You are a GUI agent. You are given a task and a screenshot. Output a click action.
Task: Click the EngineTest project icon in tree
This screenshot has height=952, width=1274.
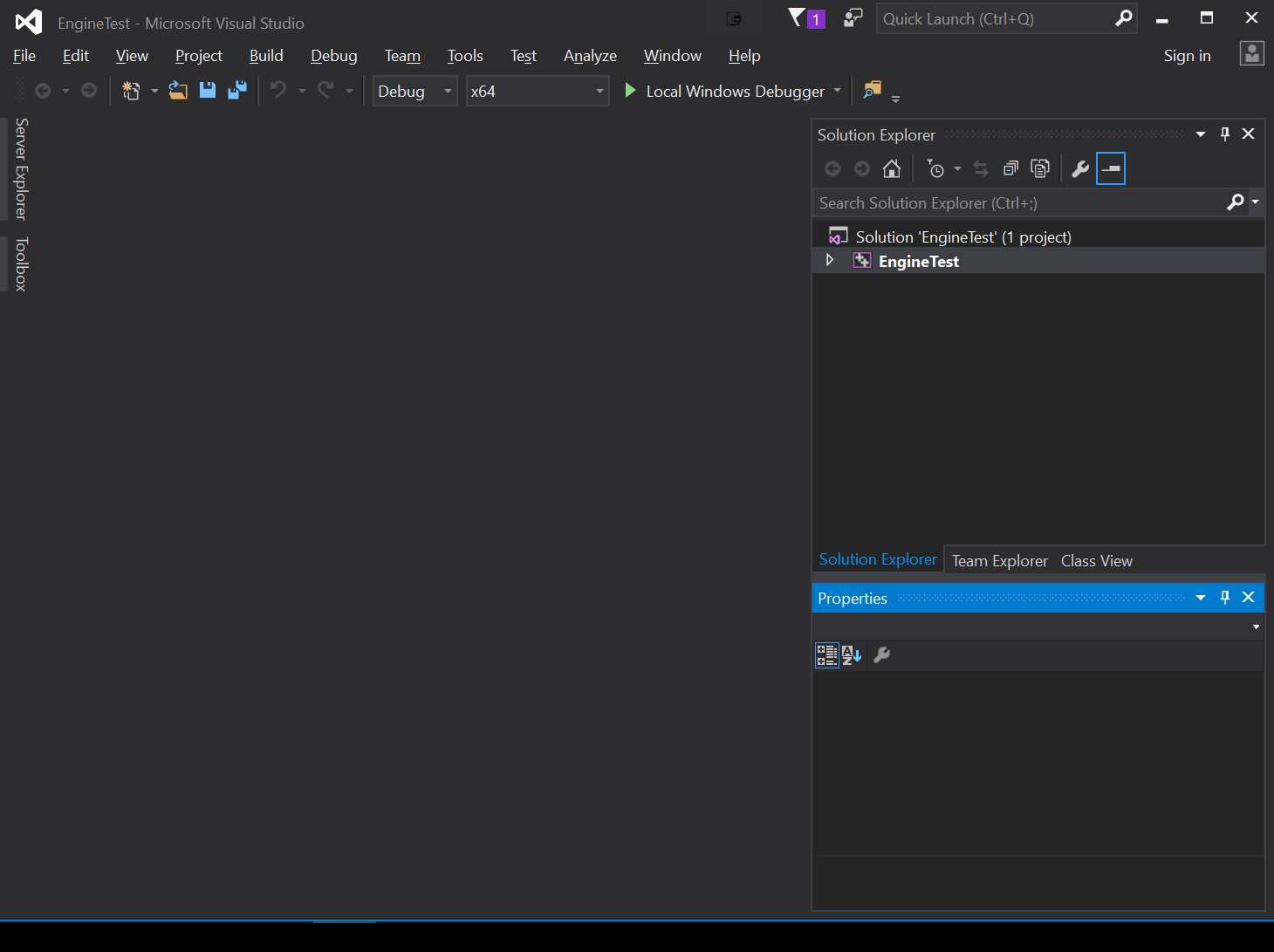point(862,260)
